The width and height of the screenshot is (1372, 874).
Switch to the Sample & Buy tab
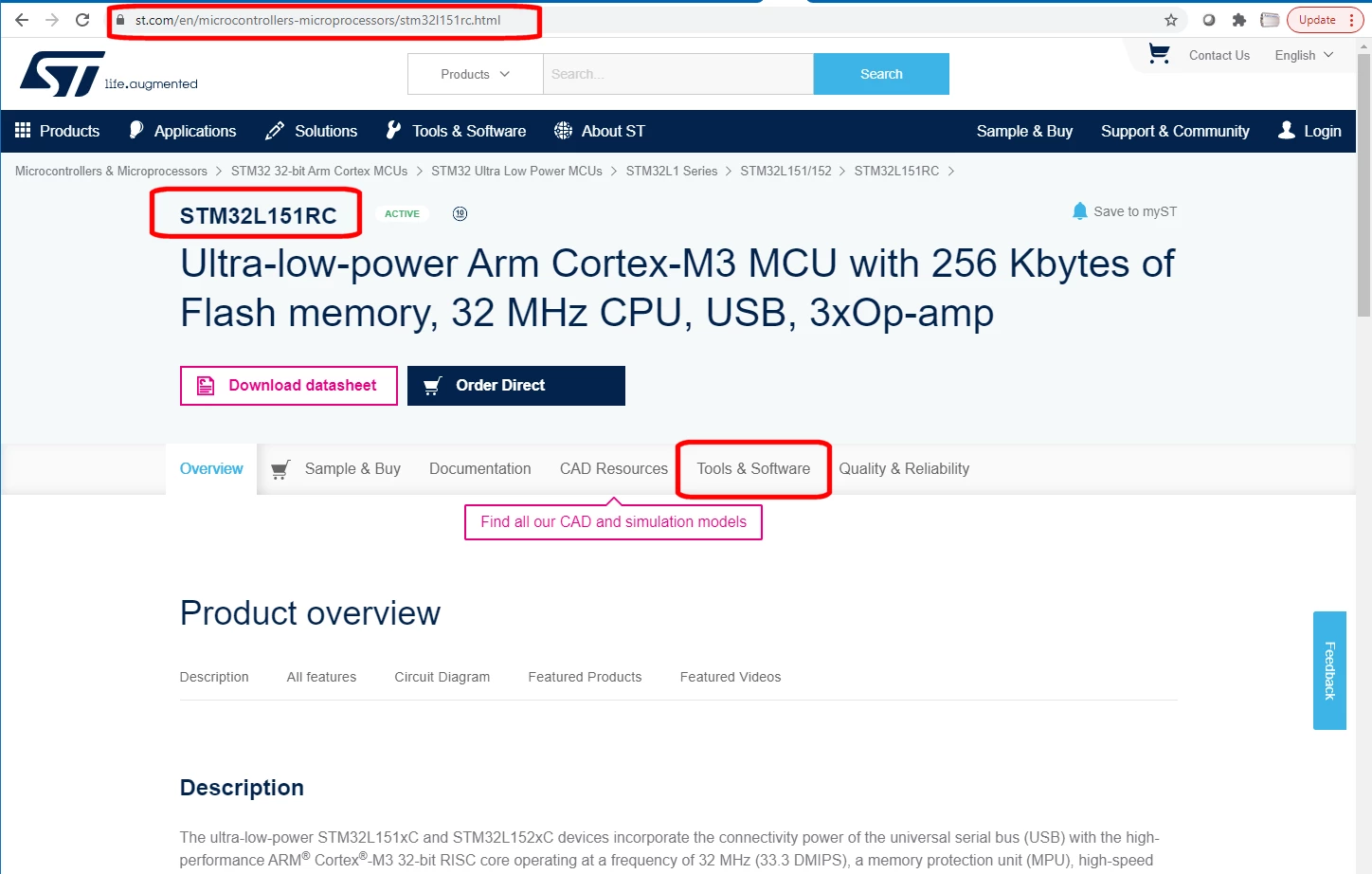click(335, 468)
